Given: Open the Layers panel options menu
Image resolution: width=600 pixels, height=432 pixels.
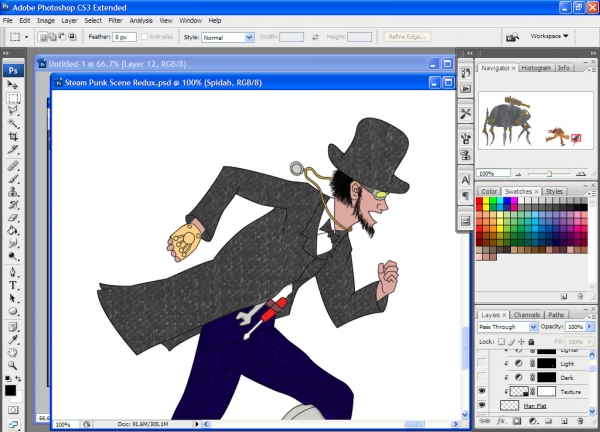Looking at the screenshot, I should (x=592, y=317).
